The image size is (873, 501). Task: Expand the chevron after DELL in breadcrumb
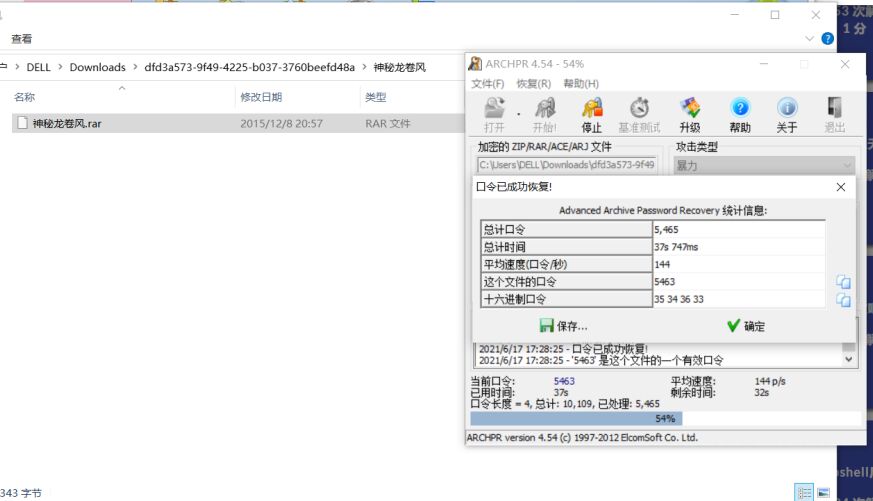tap(60, 67)
